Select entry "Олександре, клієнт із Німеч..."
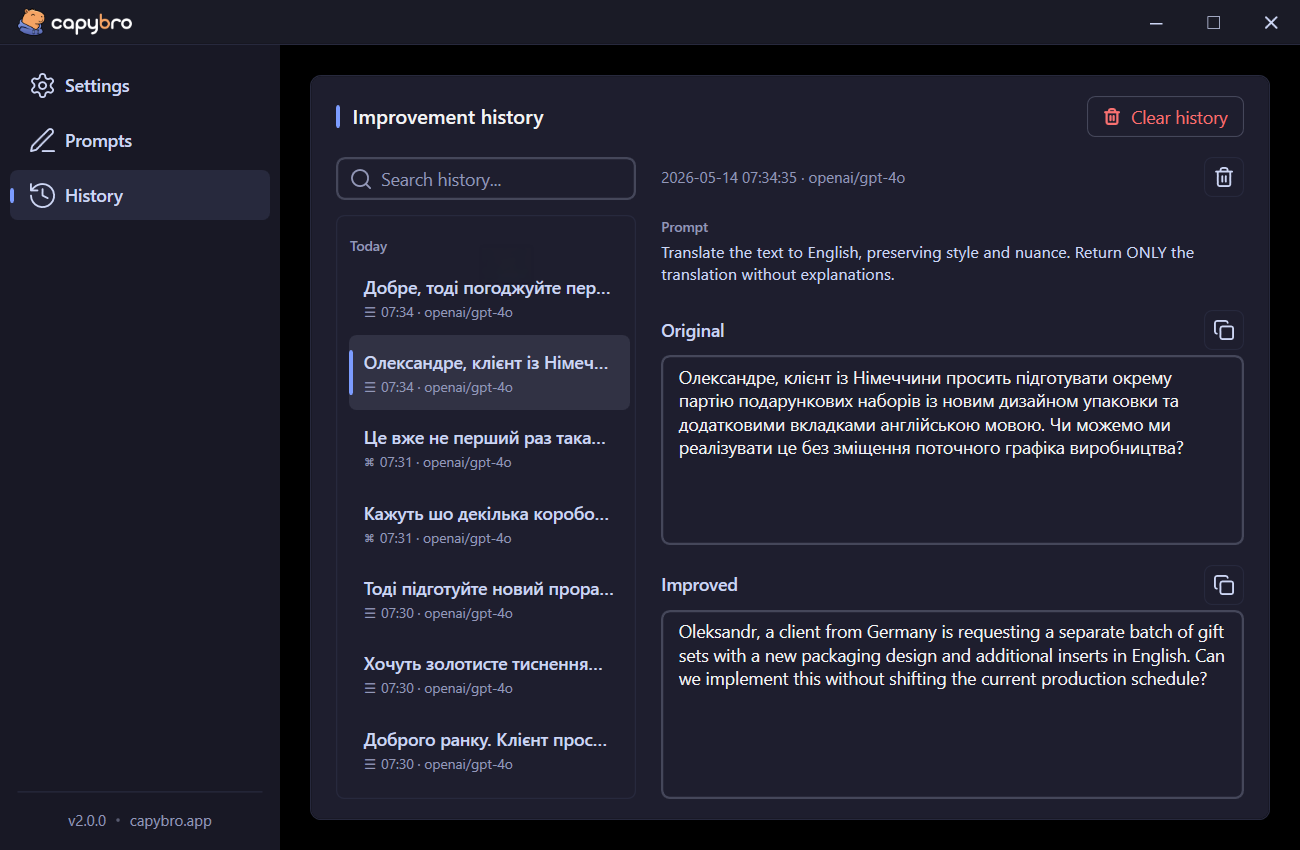Screen dimensions: 1300x850 pos(489,373)
